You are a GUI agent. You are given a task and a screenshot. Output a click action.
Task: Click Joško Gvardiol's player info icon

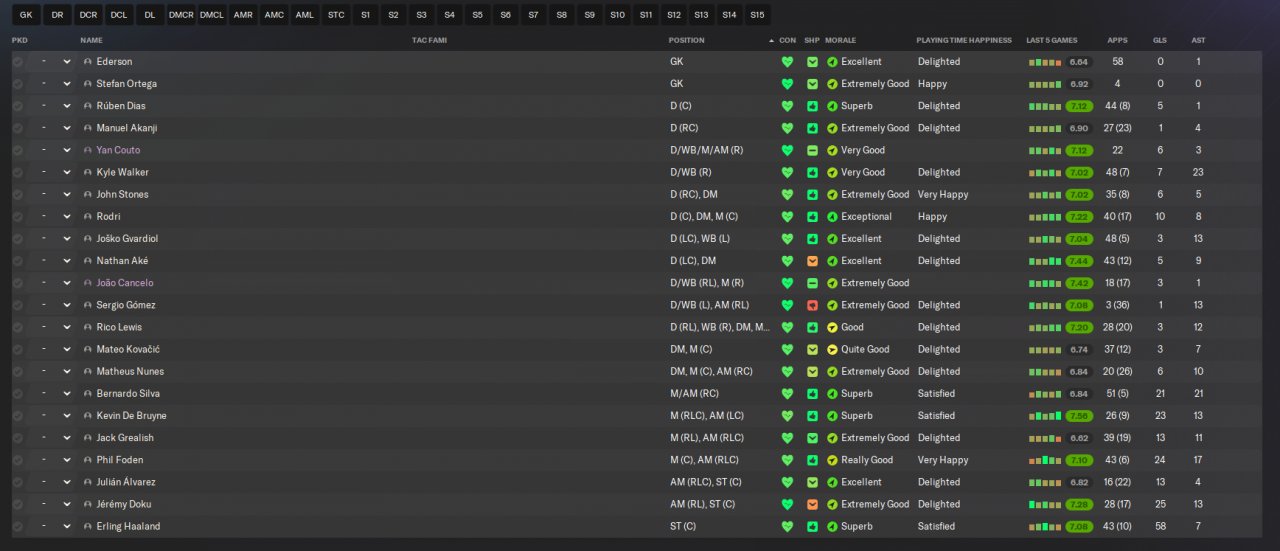click(x=88, y=239)
